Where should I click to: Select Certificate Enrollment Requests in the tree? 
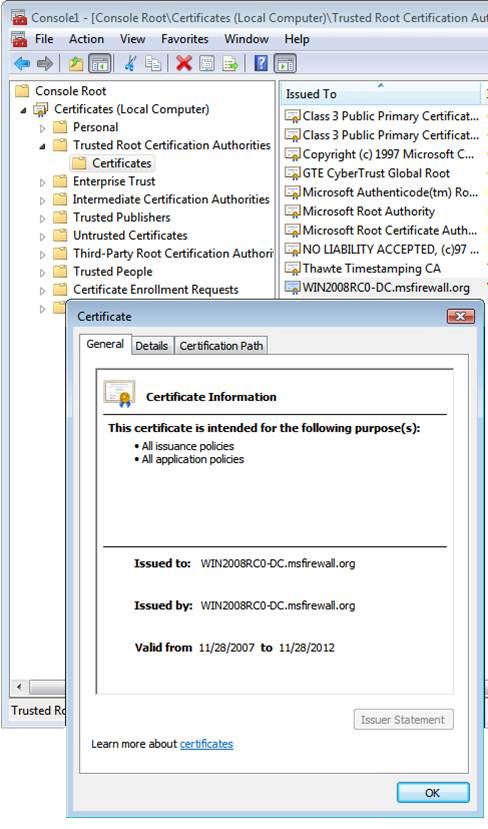pyautogui.click(x=156, y=289)
